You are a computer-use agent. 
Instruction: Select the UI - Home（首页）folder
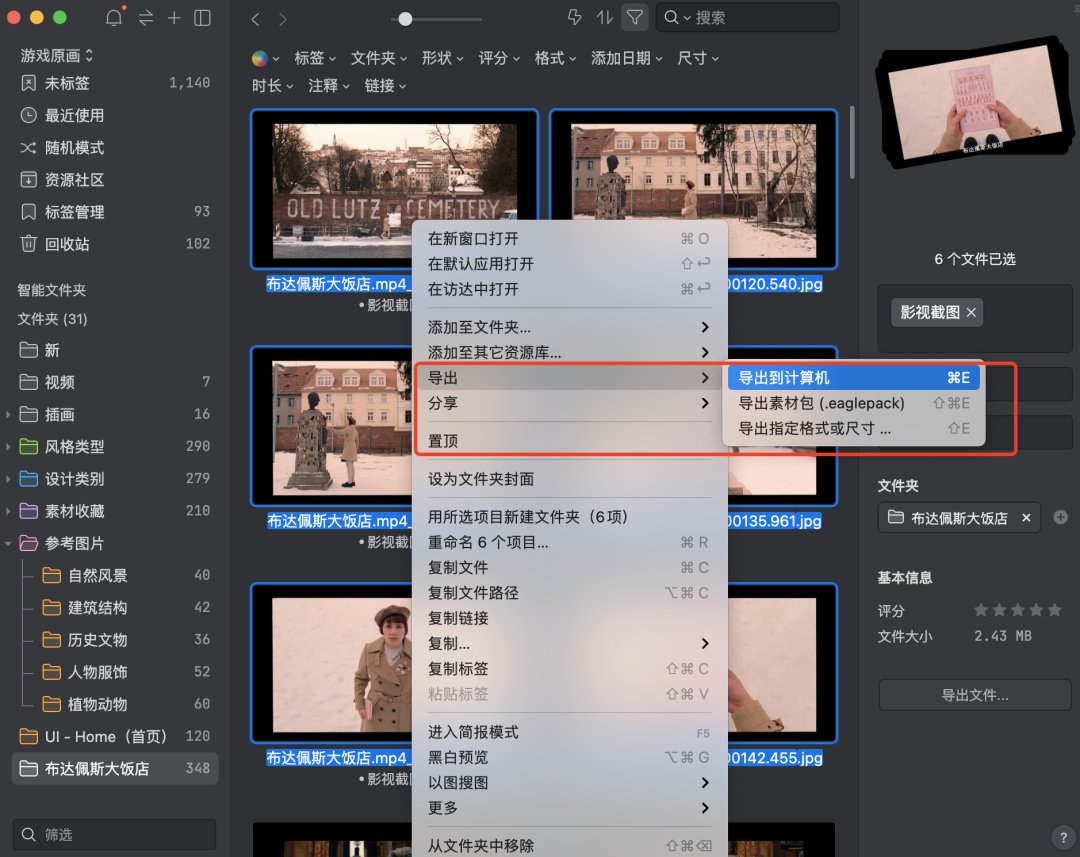click(114, 736)
